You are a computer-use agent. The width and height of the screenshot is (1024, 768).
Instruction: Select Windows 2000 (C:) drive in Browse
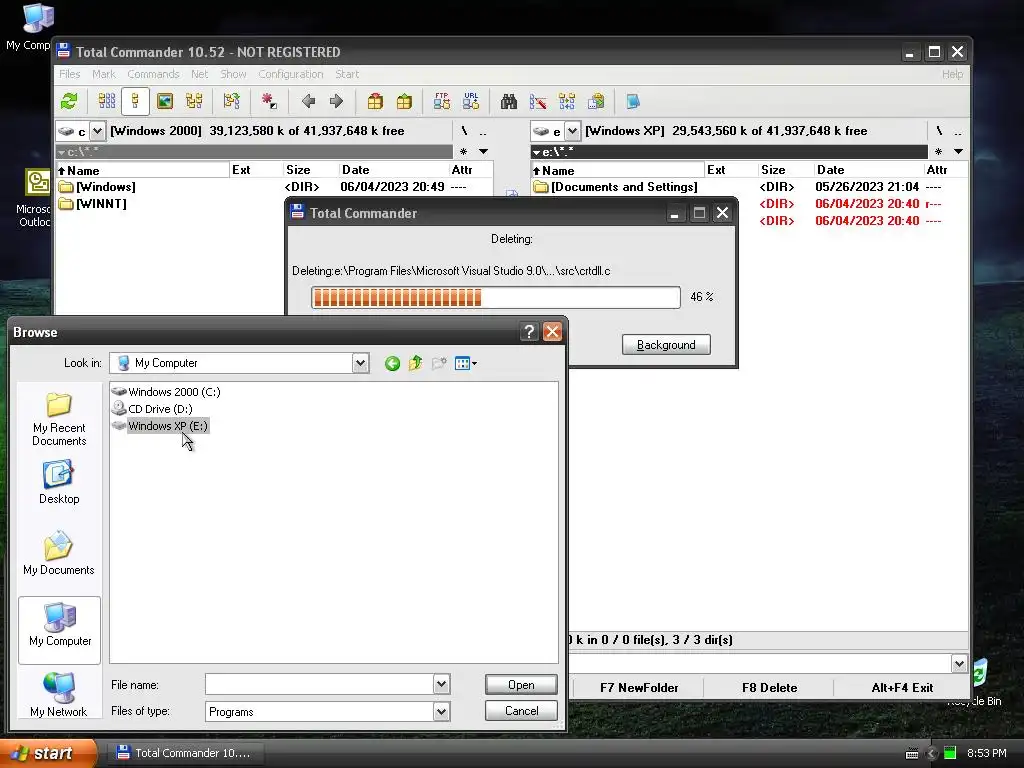point(166,392)
